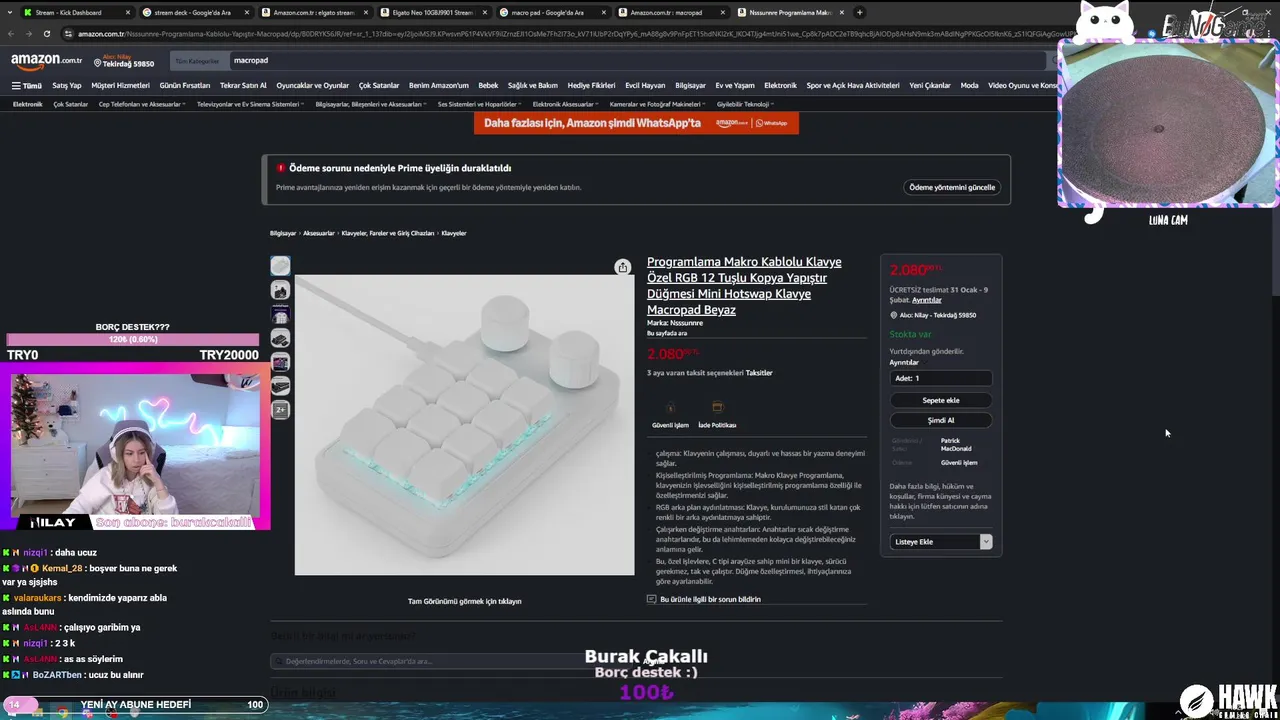Image resolution: width=1280 pixels, height=720 pixels.
Task: Open Çok Satanlar in main nav
Action: click(x=379, y=86)
